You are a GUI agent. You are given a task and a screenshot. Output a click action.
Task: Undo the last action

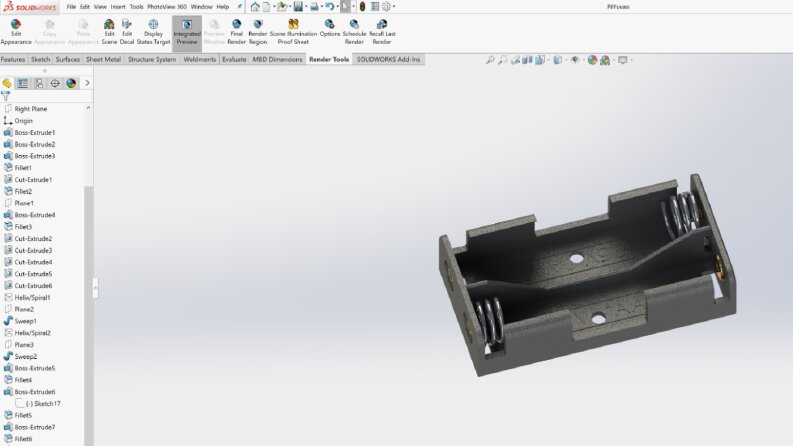[x=330, y=7]
